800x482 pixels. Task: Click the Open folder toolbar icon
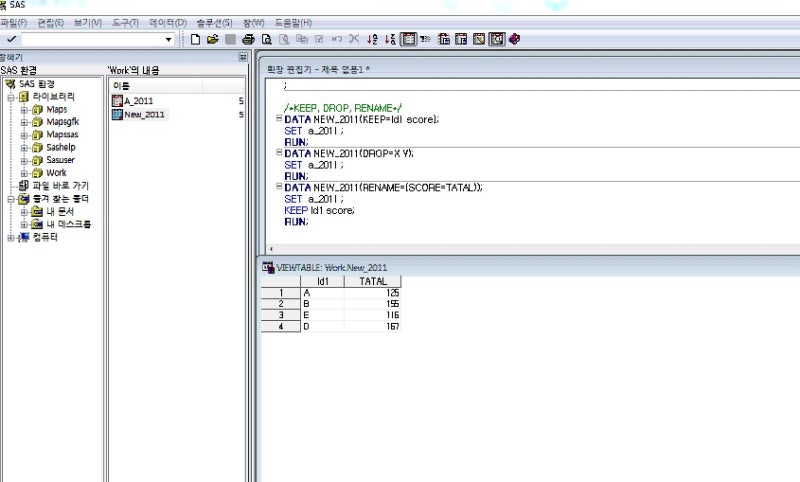coord(212,39)
